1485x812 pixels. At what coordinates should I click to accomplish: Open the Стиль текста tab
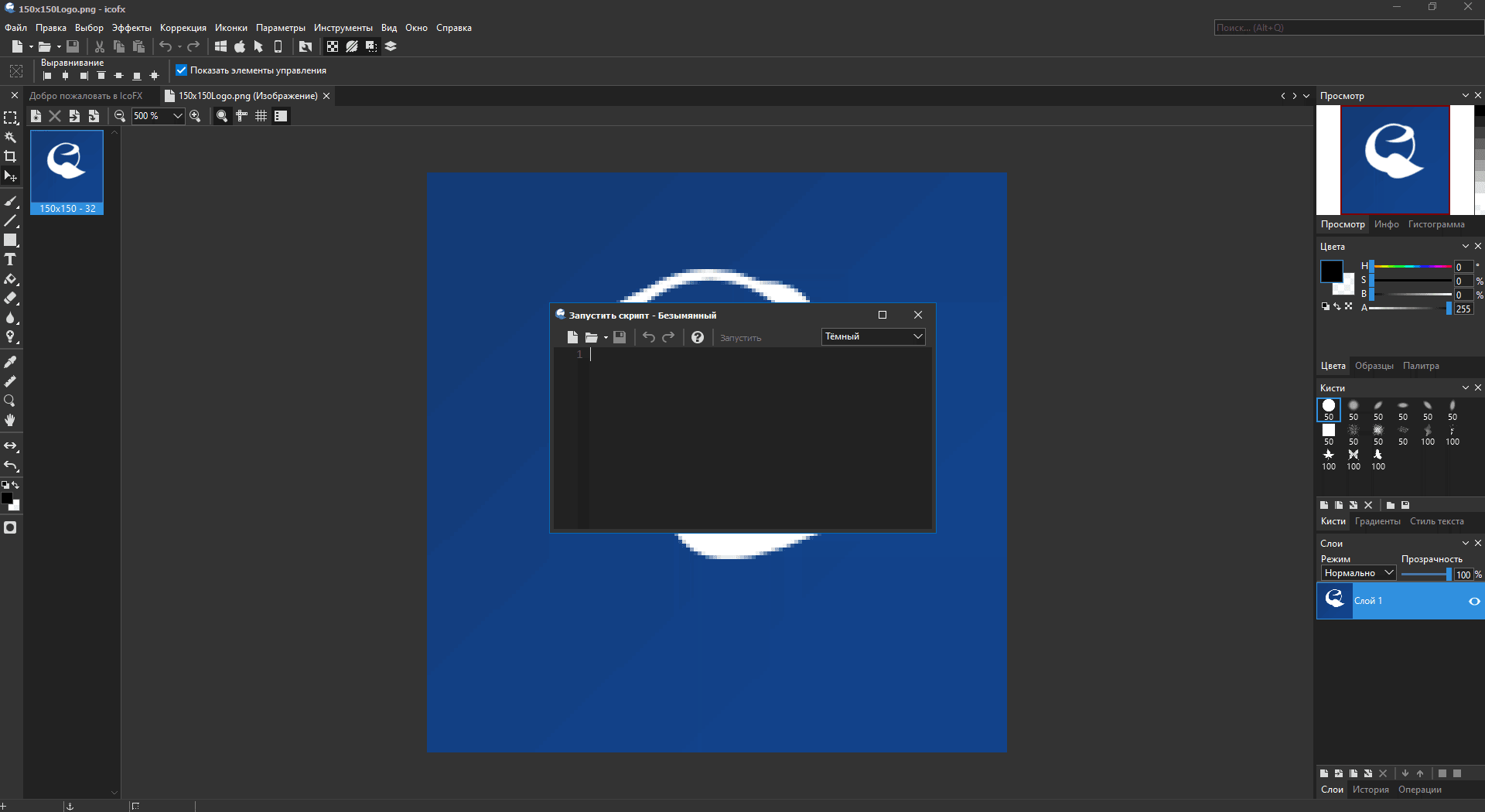pos(1436,521)
